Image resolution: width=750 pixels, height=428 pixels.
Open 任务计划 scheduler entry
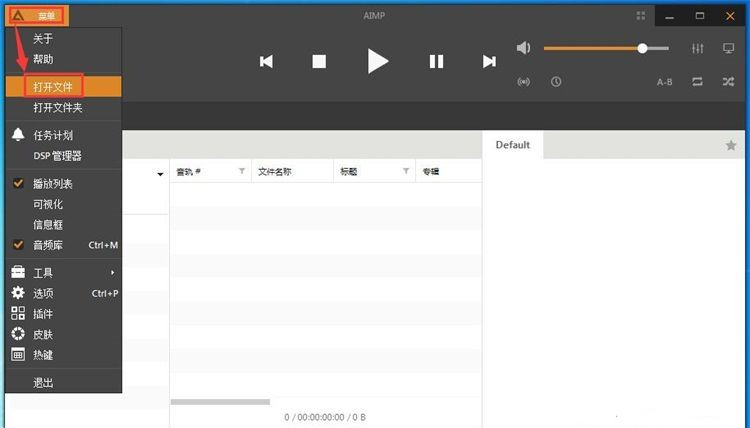(x=64, y=135)
